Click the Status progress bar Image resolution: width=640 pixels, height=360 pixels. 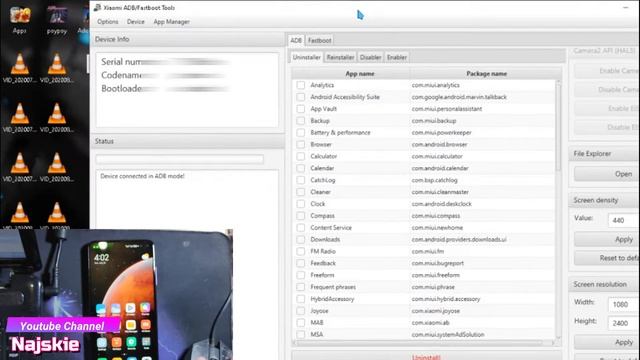click(180, 159)
